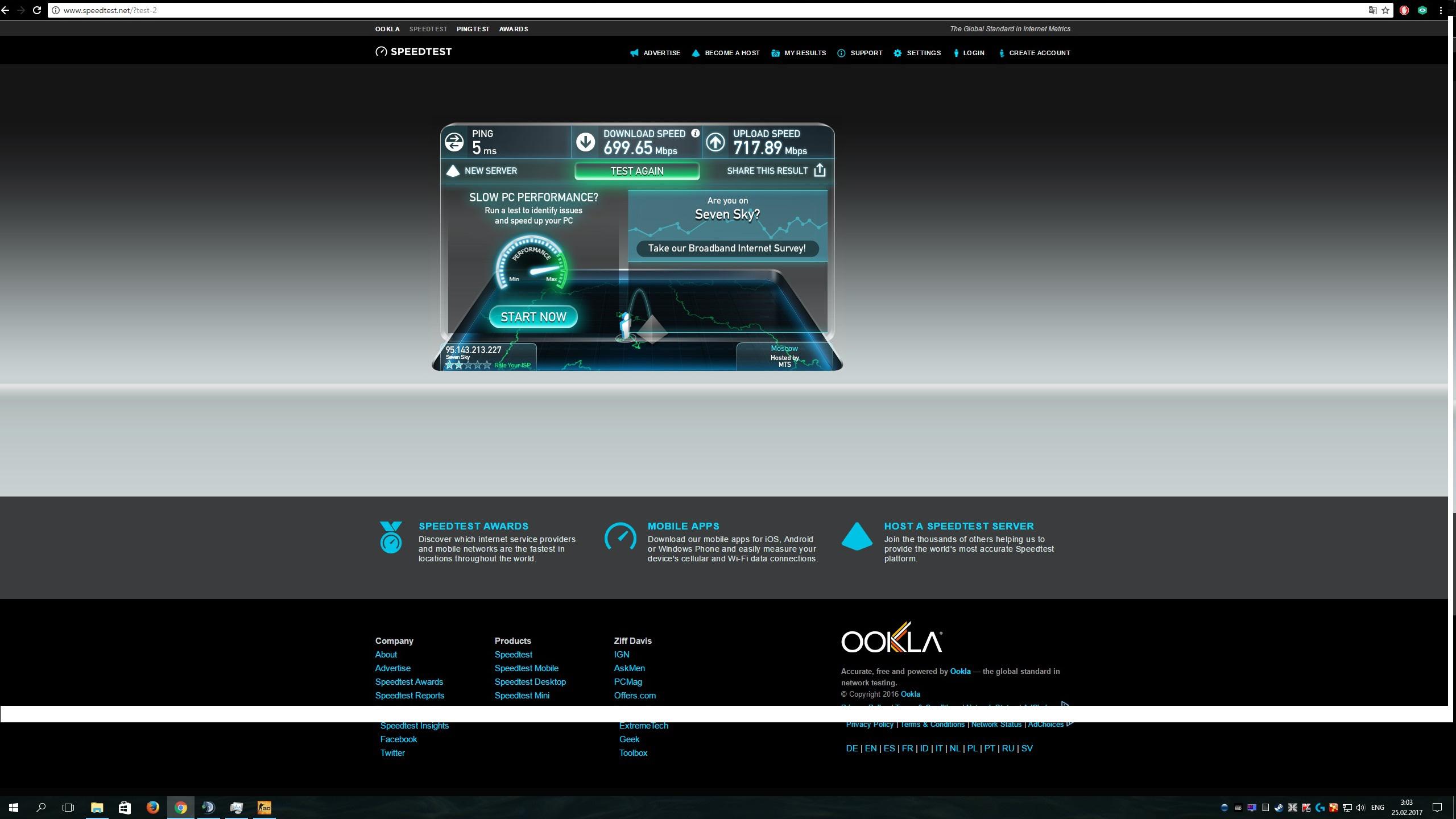Open the taskbar search magnifier
This screenshot has height=819, width=1456.
pos(41,808)
